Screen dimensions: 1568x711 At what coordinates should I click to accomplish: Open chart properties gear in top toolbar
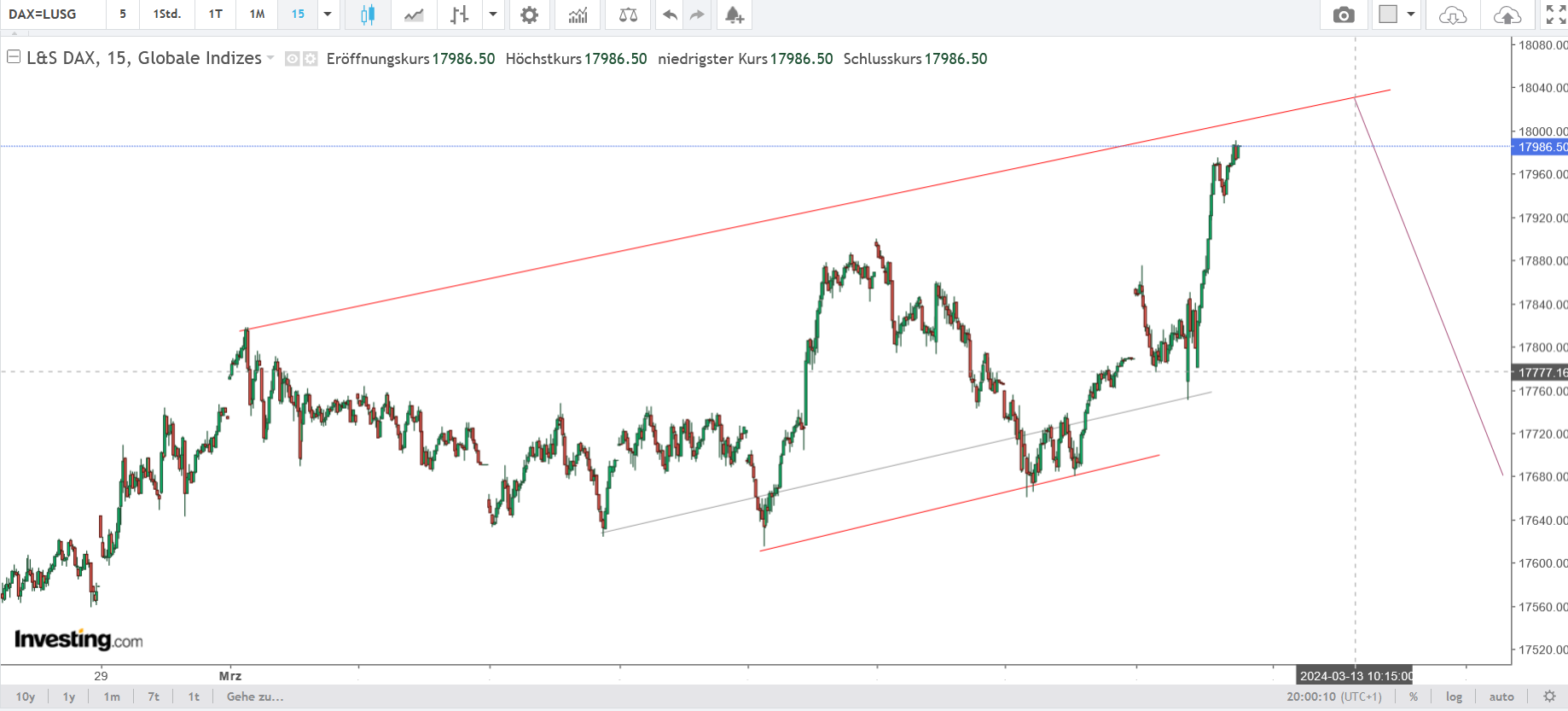pos(529,15)
